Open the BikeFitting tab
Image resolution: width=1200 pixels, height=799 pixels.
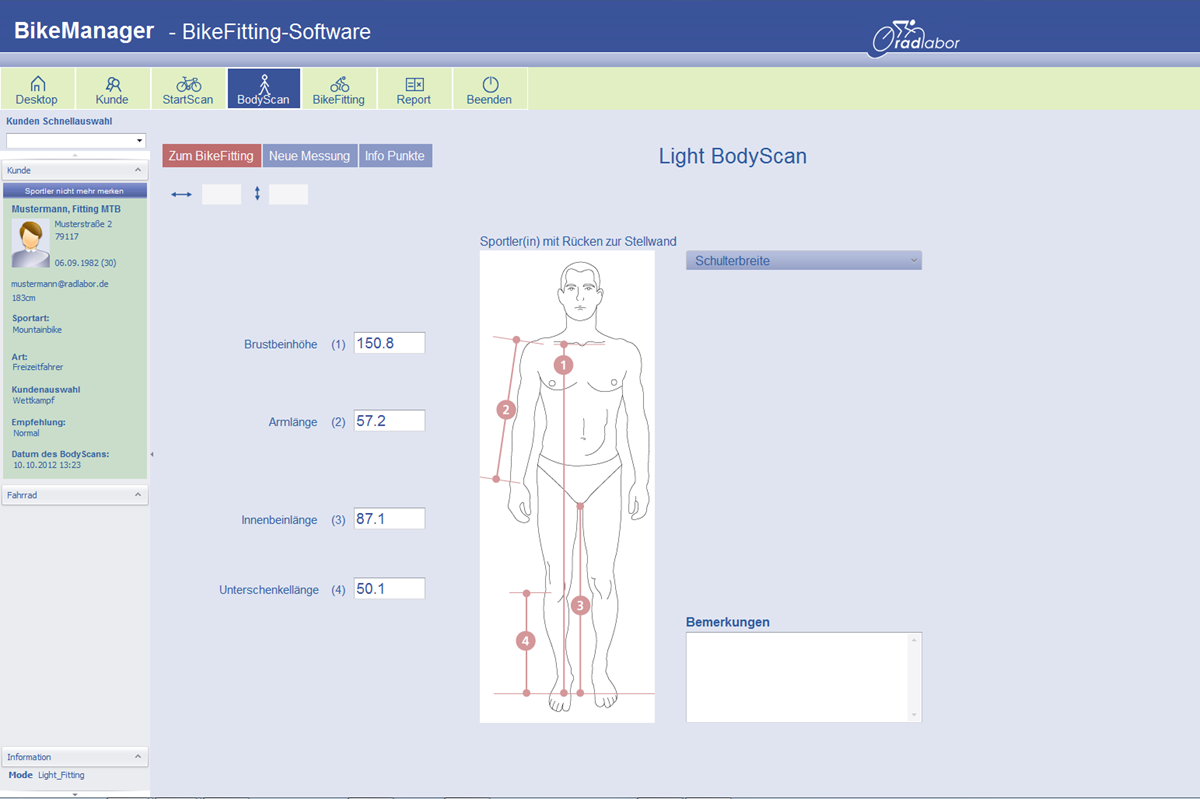[x=339, y=89]
